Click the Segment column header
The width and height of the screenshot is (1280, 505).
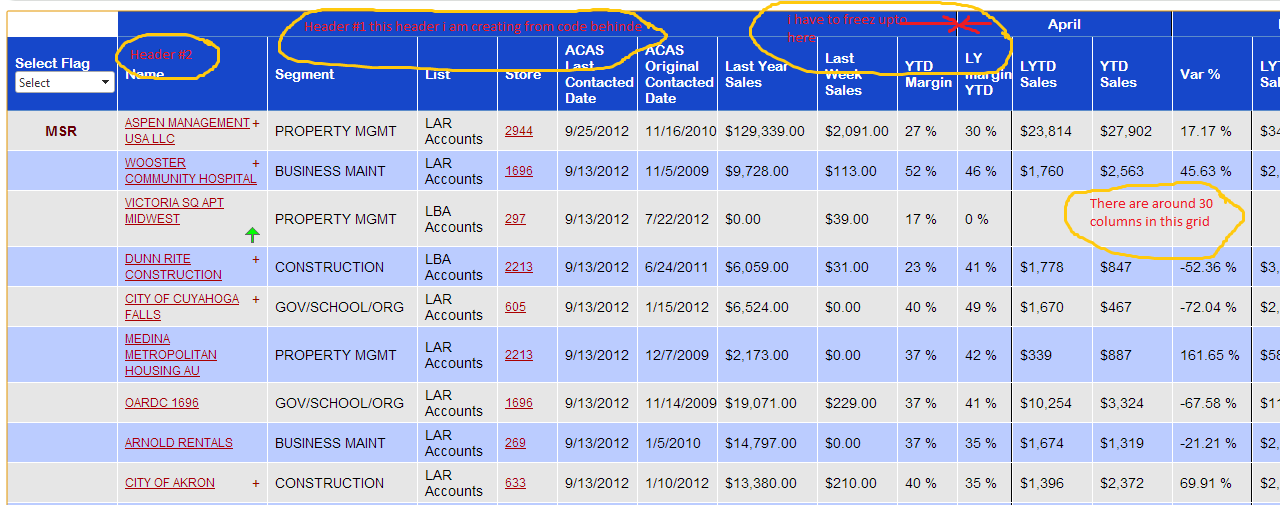coord(305,74)
